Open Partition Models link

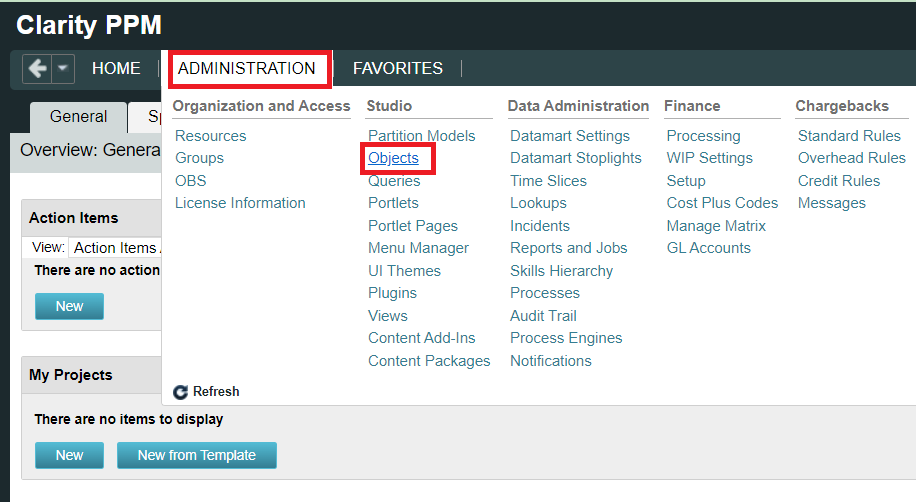click(x=421, y=136)
